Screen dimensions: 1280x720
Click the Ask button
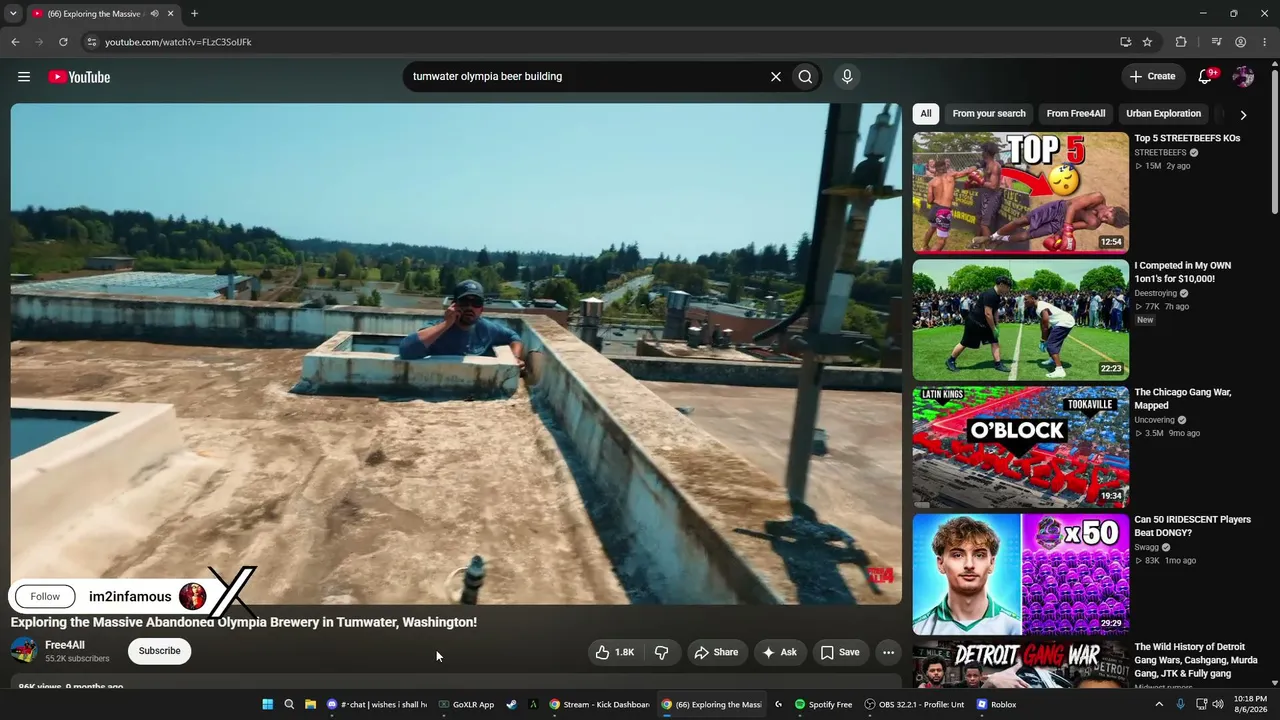780,652
